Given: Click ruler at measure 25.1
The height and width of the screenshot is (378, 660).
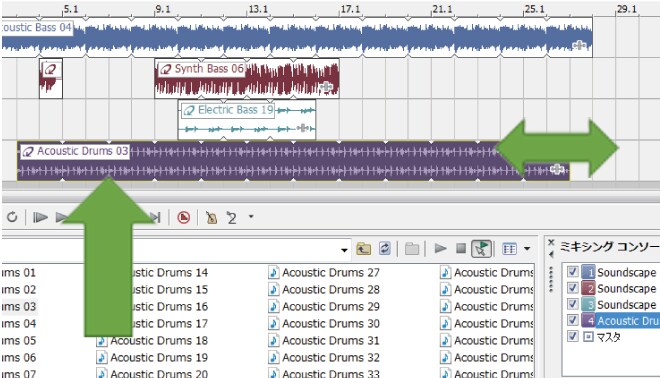Looking at the screenshot, I should (x=534, y=9).
